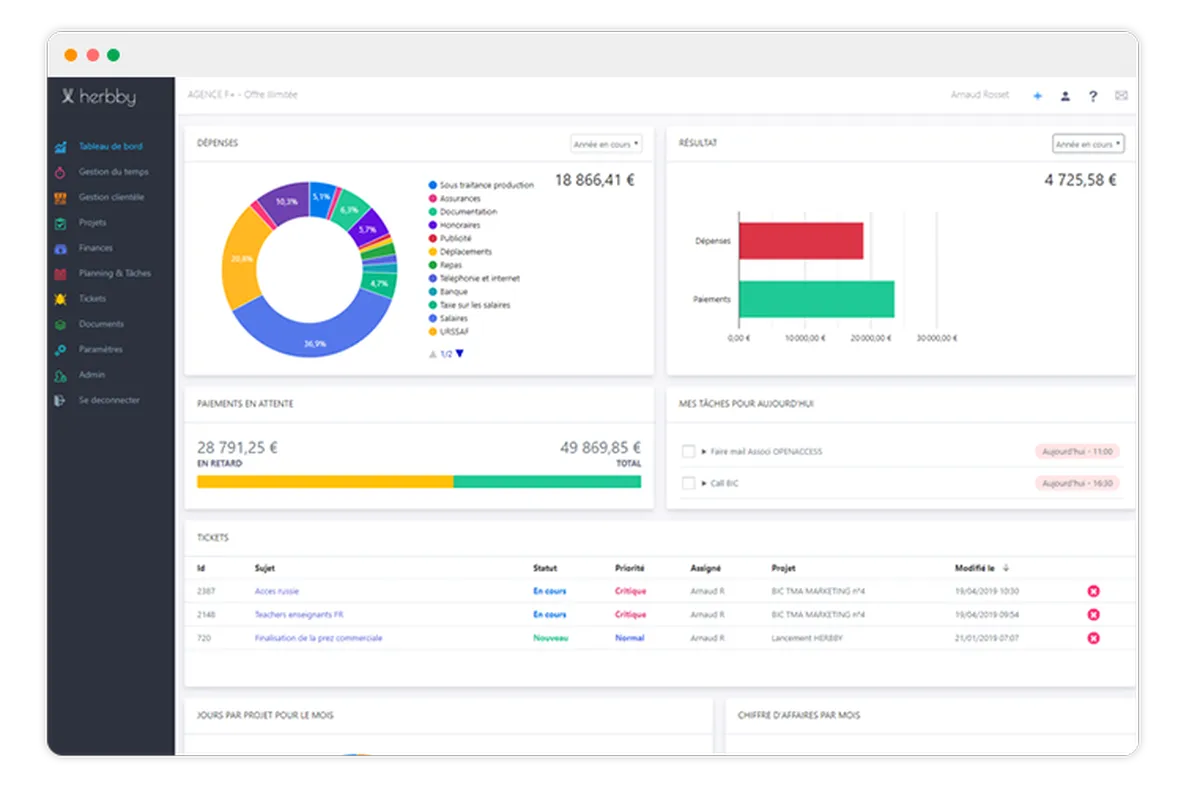Click the Admin users icon
The width and height of the screenshot is (1200, 787).
coord(60,375)
